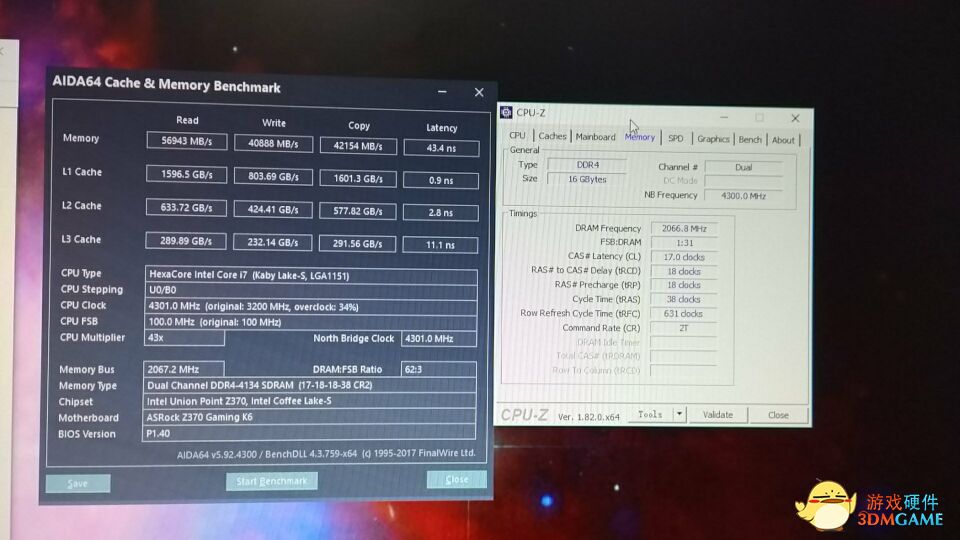
Task: Click L2 Cache Copy value 577.82 GB/s
Action: 358,211
